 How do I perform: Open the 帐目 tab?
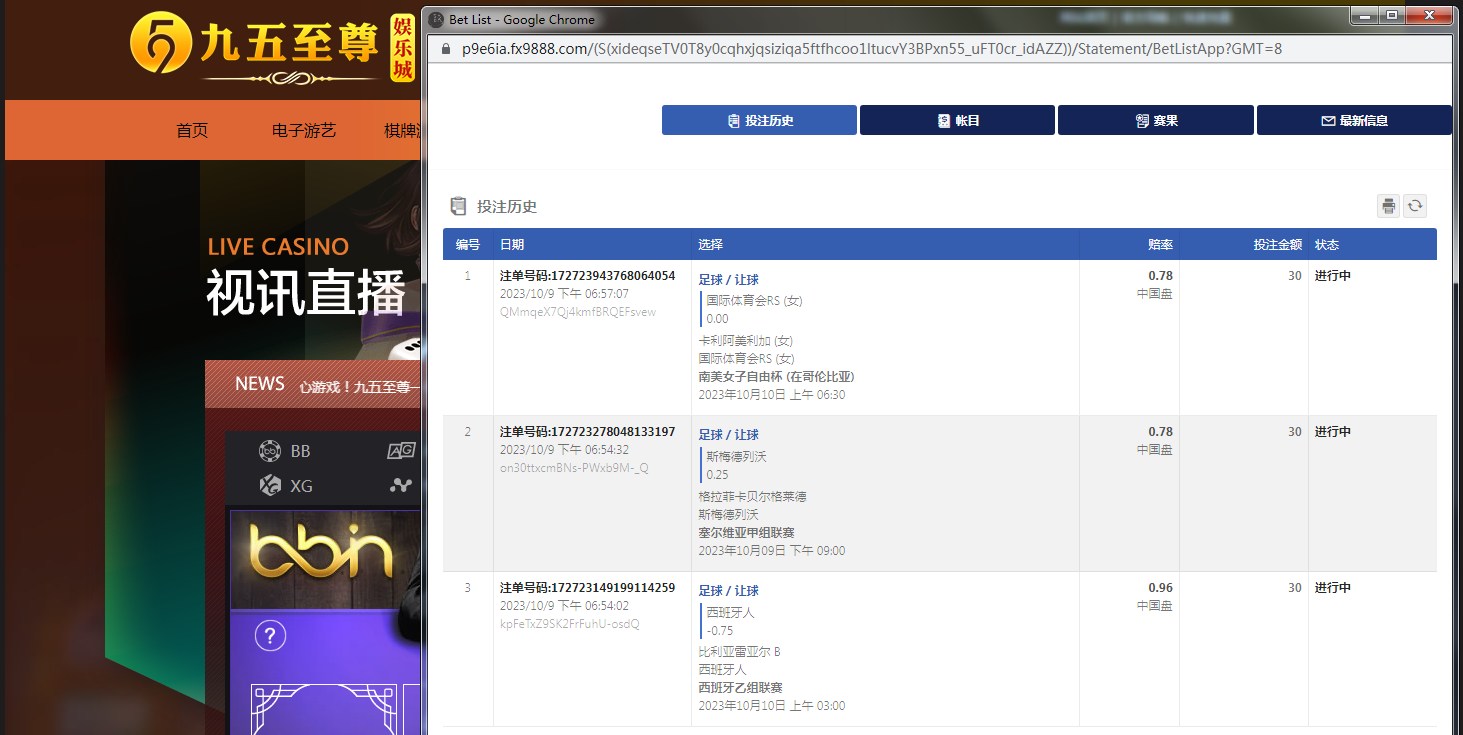[x=957, y=120]
